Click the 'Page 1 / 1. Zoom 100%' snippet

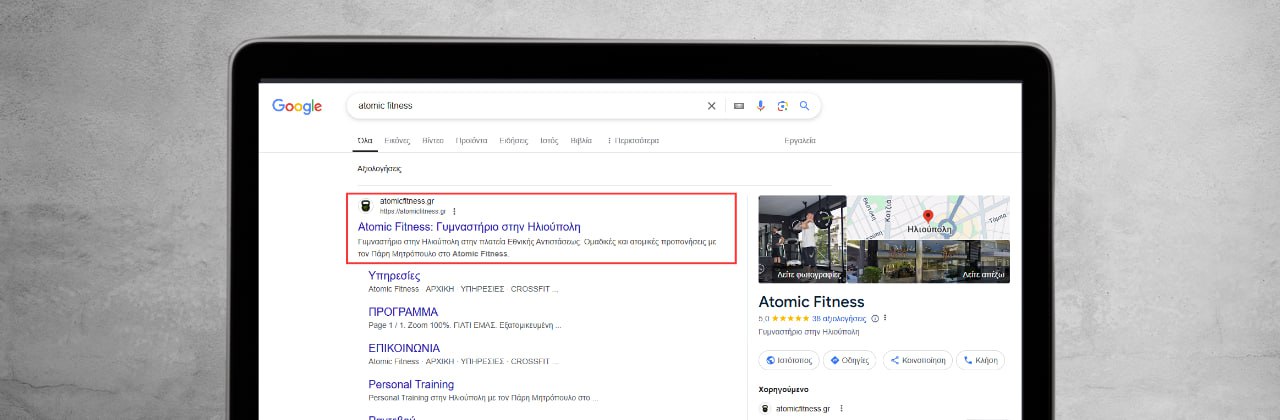465,325
